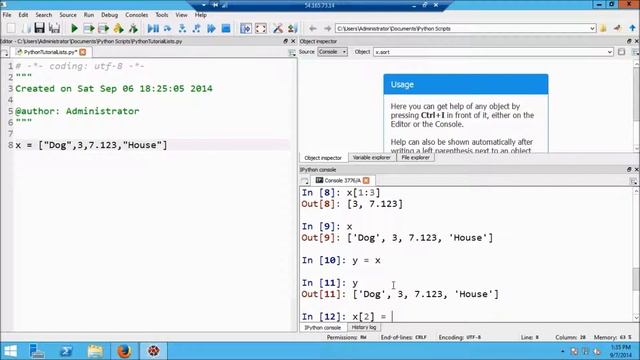
Task: Click the New file icon in toolbar
Action: pos(11,28)
